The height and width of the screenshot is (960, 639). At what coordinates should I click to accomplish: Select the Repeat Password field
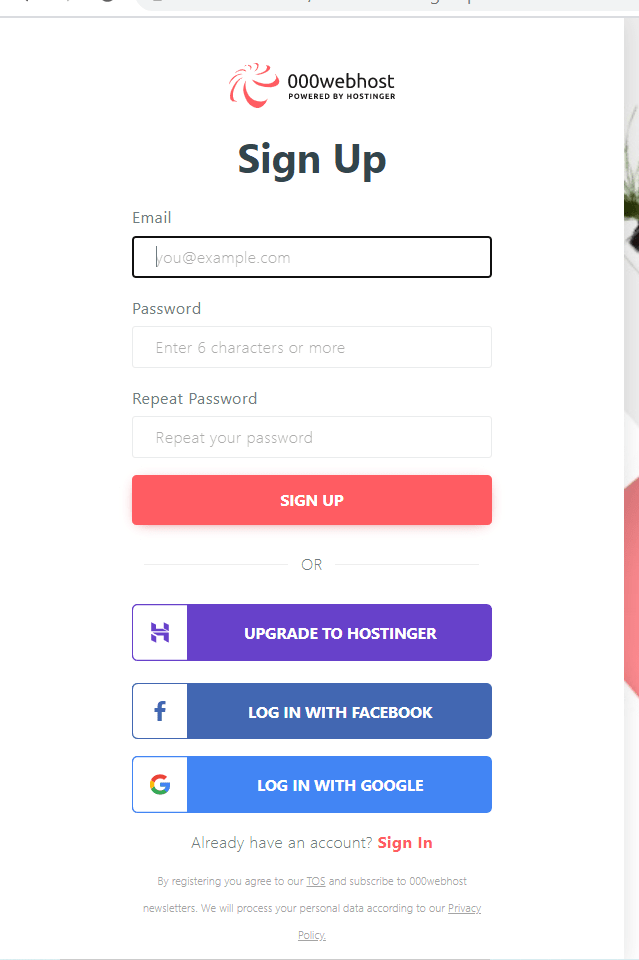[x=312, y=437]
